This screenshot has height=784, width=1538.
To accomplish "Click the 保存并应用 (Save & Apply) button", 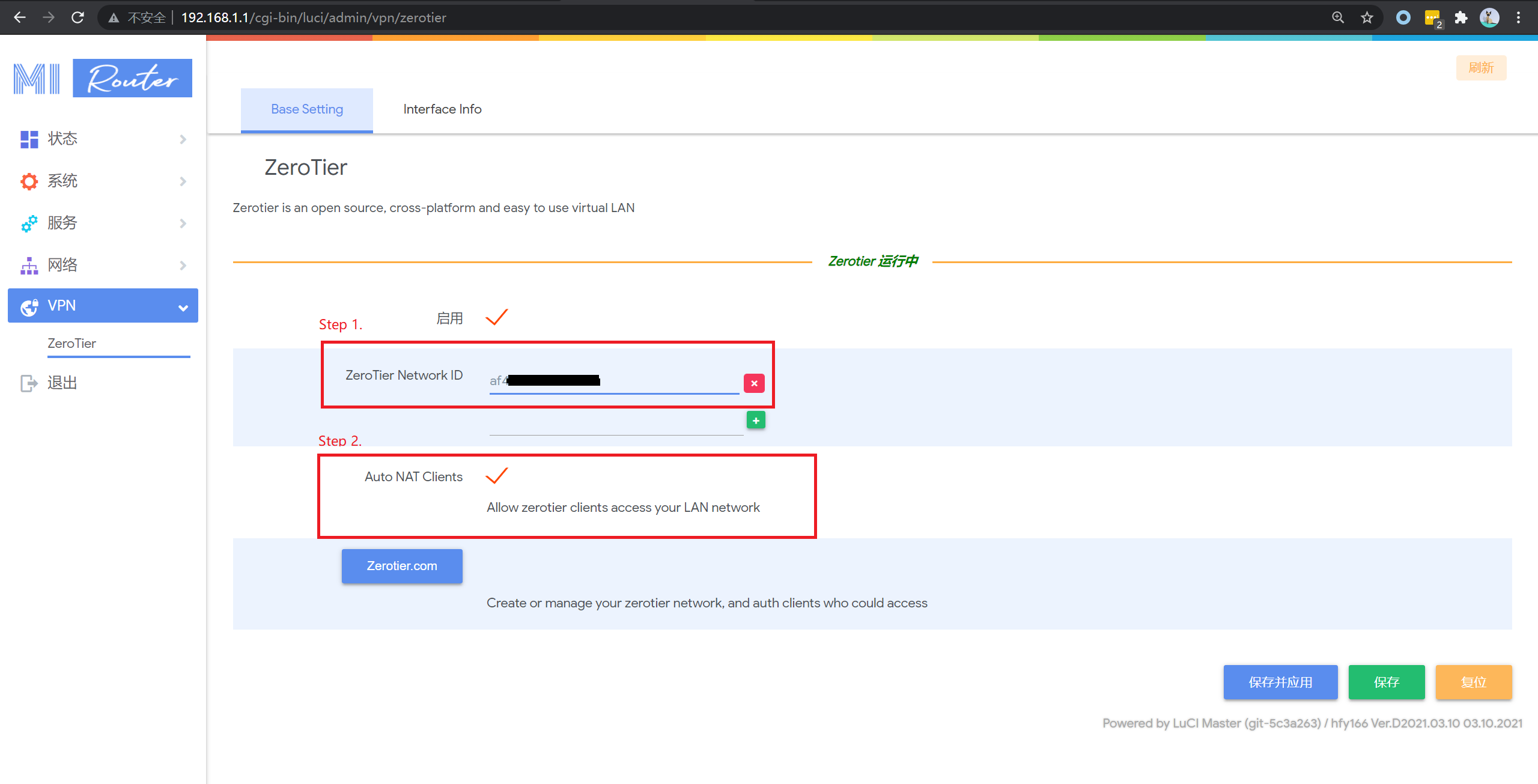I will click(x=1280, y=682).
